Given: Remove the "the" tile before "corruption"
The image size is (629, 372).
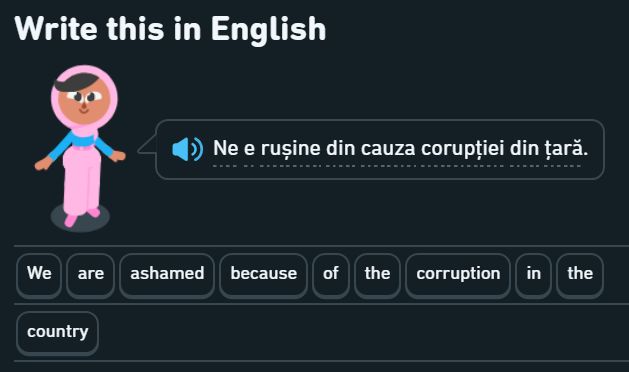Looking at the screenshot, I should 377,275.
